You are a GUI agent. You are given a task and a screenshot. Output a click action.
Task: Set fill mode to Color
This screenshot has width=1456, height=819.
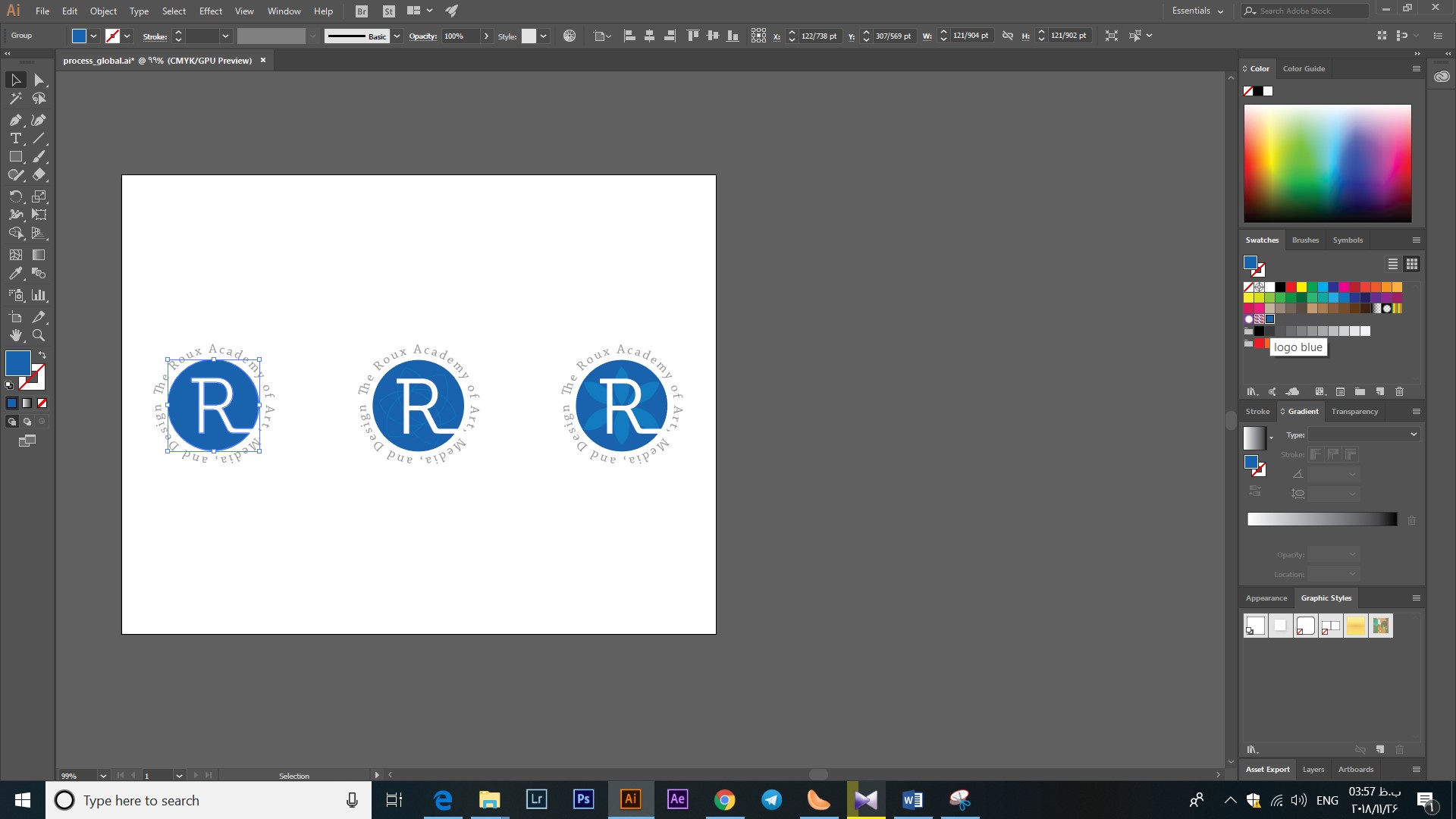point(11,403)
